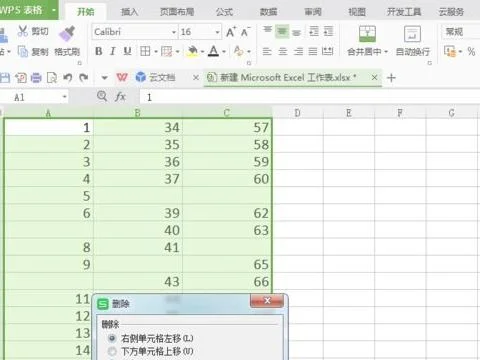Click the magnifier icon beside fx

click(102, 96)
